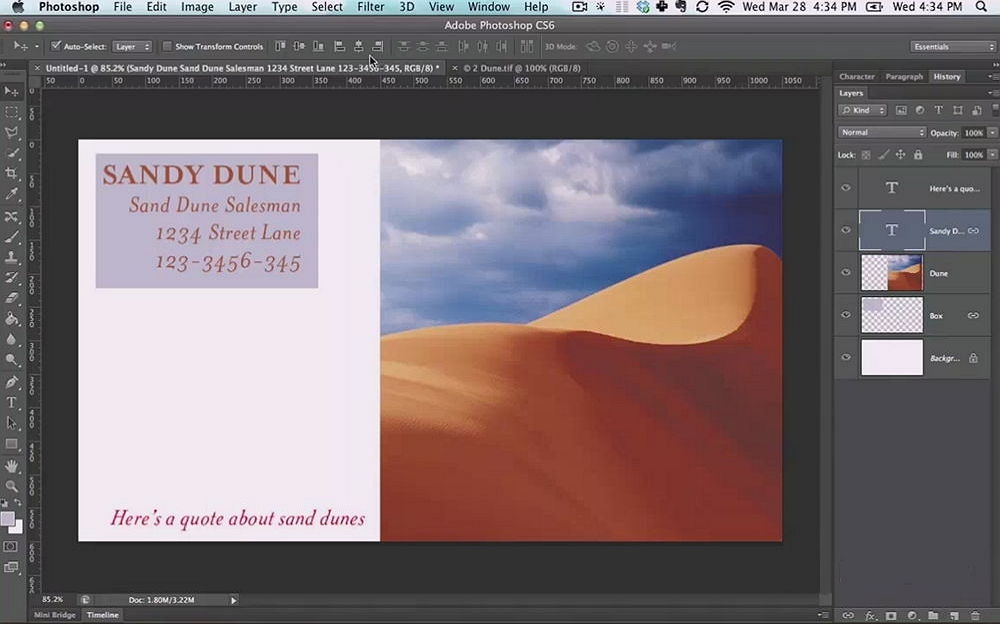Open the Opacity slider dropdown arrow
This screenshot has width=1000, height=624.
click(x=992, y=133)
